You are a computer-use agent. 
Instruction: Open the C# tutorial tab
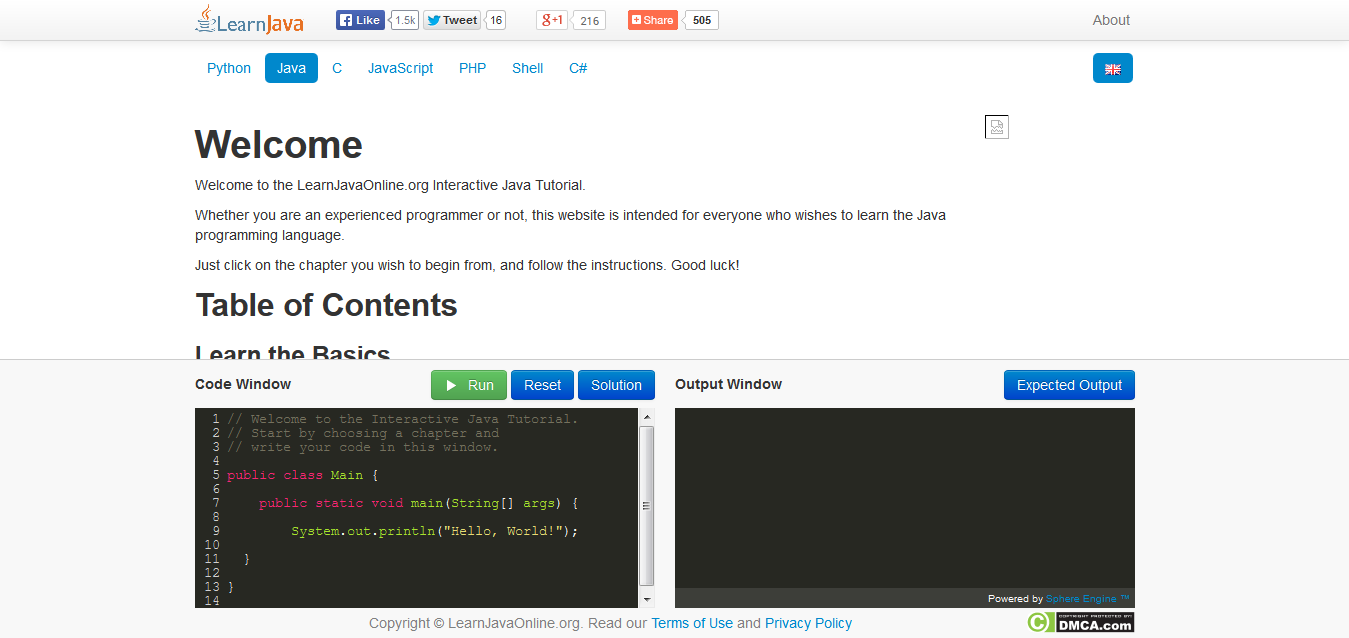click(578, 68)
